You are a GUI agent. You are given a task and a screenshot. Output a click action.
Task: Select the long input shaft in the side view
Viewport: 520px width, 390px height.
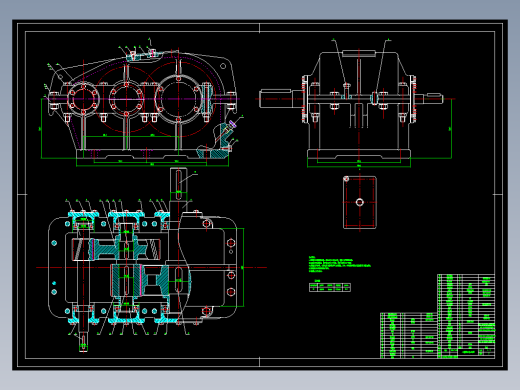pos(281,98)
